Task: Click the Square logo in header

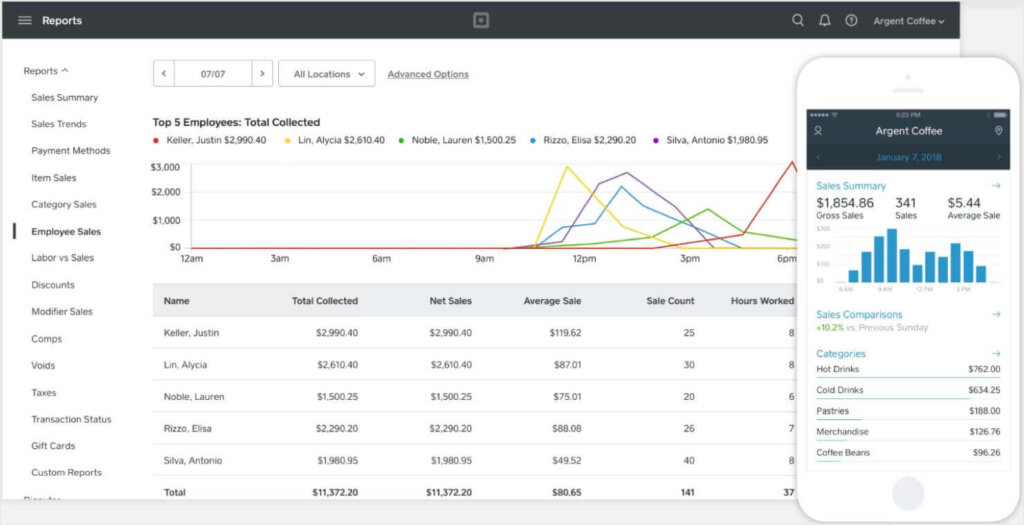Action: click(481, 20)
